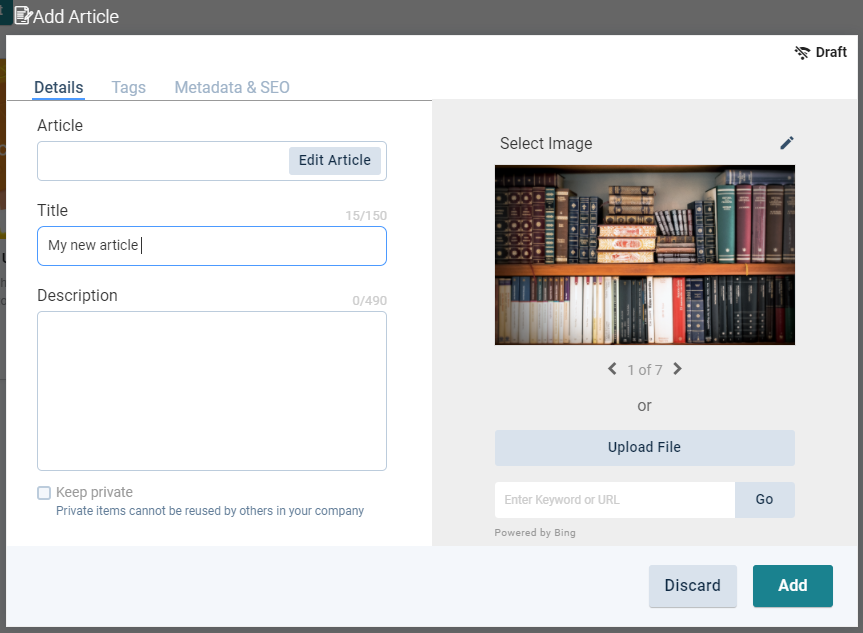Screen dimensions: 863x633
Task: Advance to next image with right chevron
Action: 678,369
